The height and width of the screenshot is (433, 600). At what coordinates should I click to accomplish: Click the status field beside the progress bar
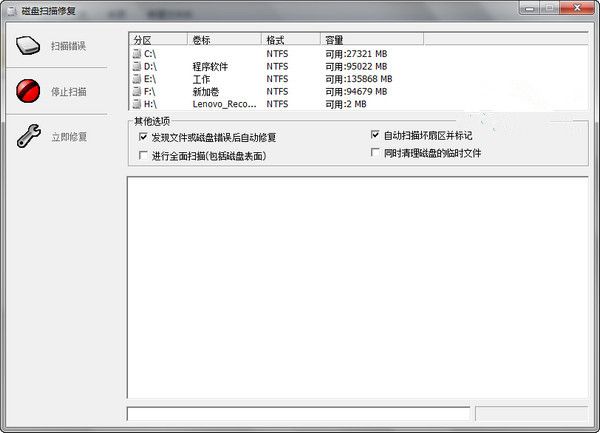[532, 414]
